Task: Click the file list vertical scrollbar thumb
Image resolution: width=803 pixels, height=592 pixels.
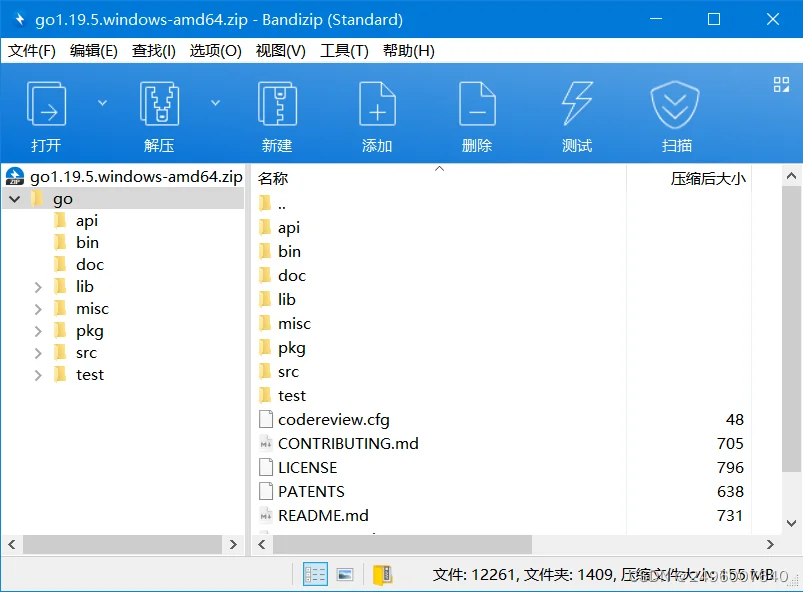Action: point(791,329)
